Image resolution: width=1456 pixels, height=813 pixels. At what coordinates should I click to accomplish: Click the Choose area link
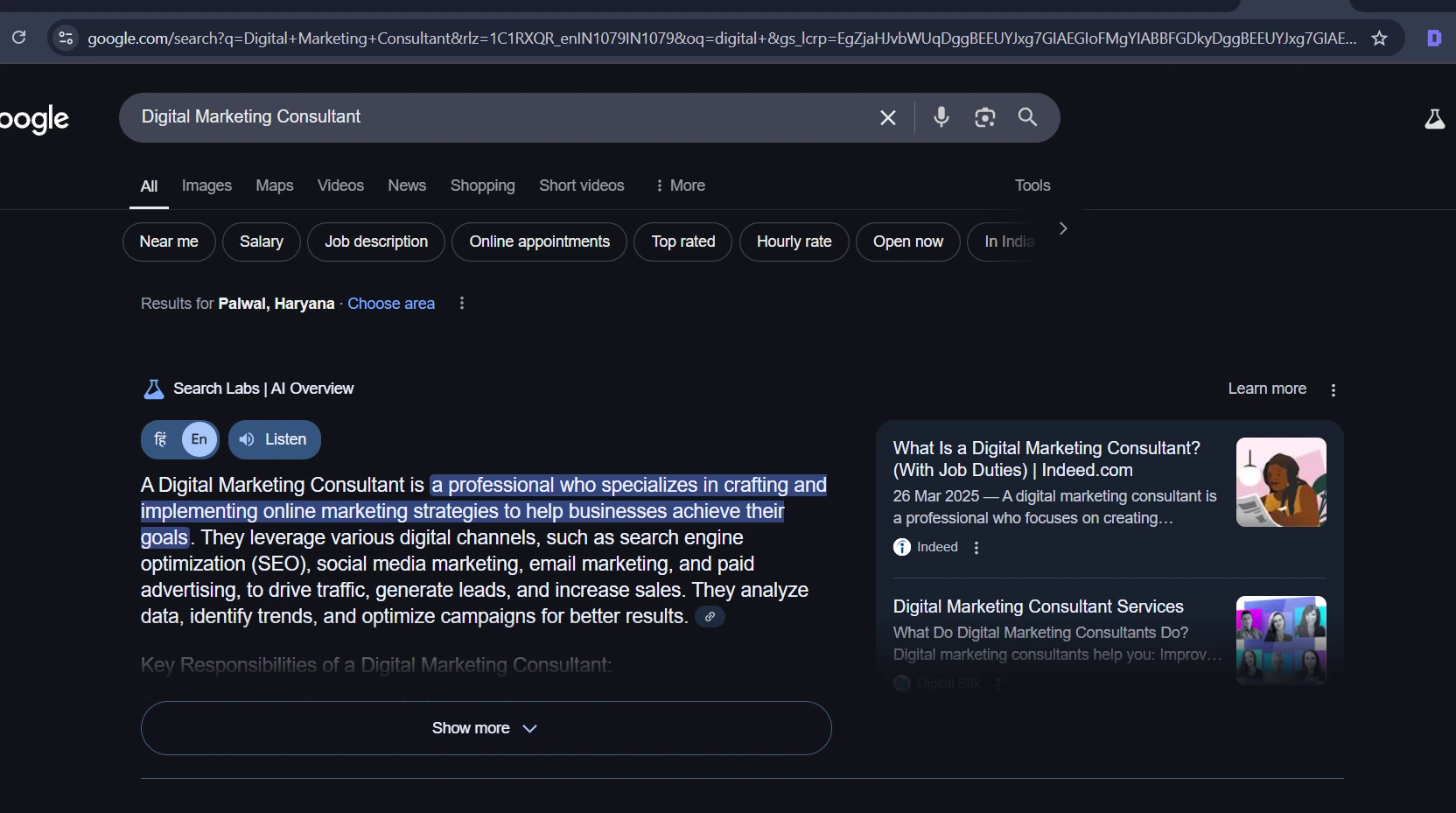pyautogui.click(x=391, y=304)
